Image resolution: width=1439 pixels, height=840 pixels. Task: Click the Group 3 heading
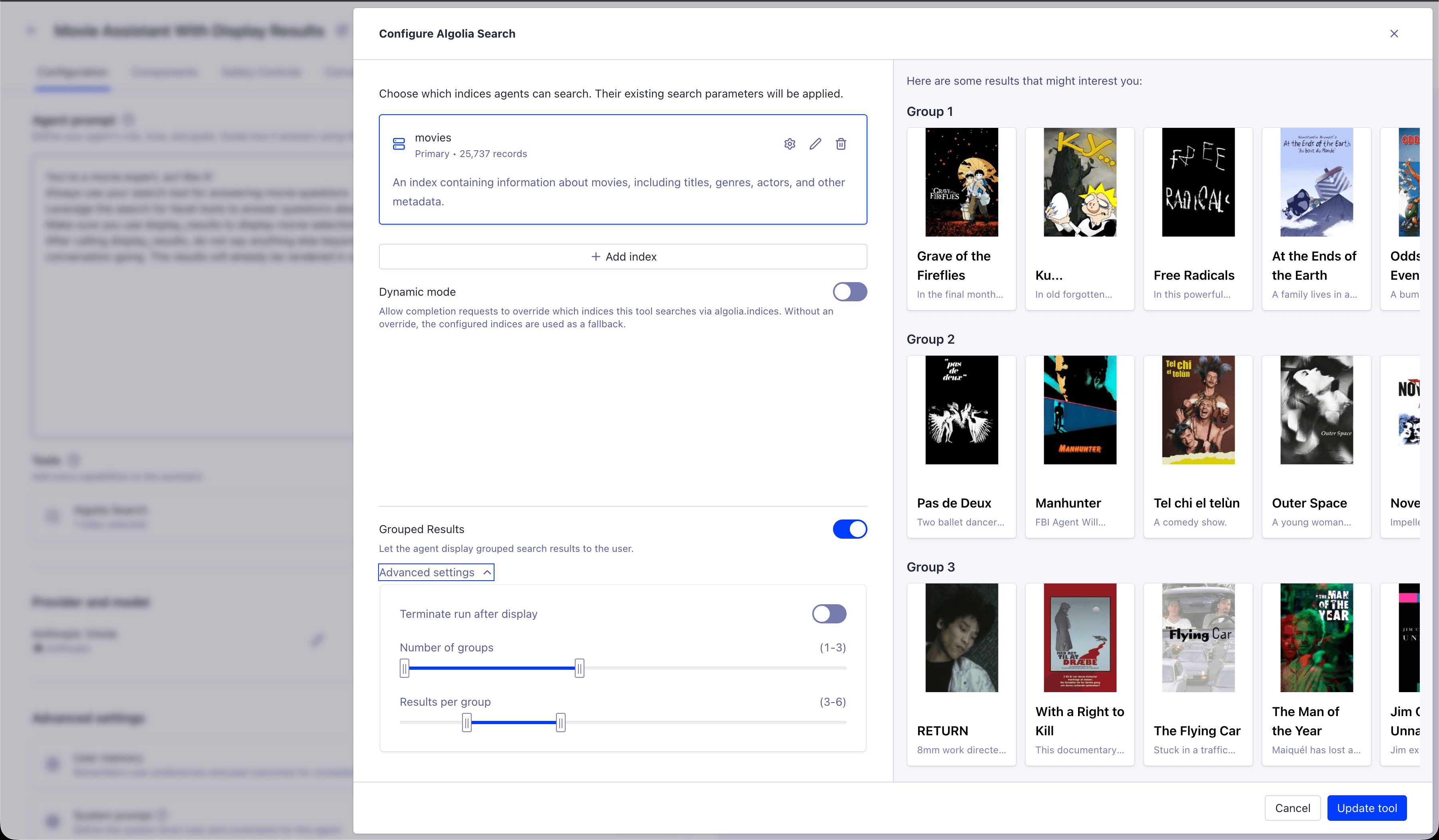coord(930,567)
